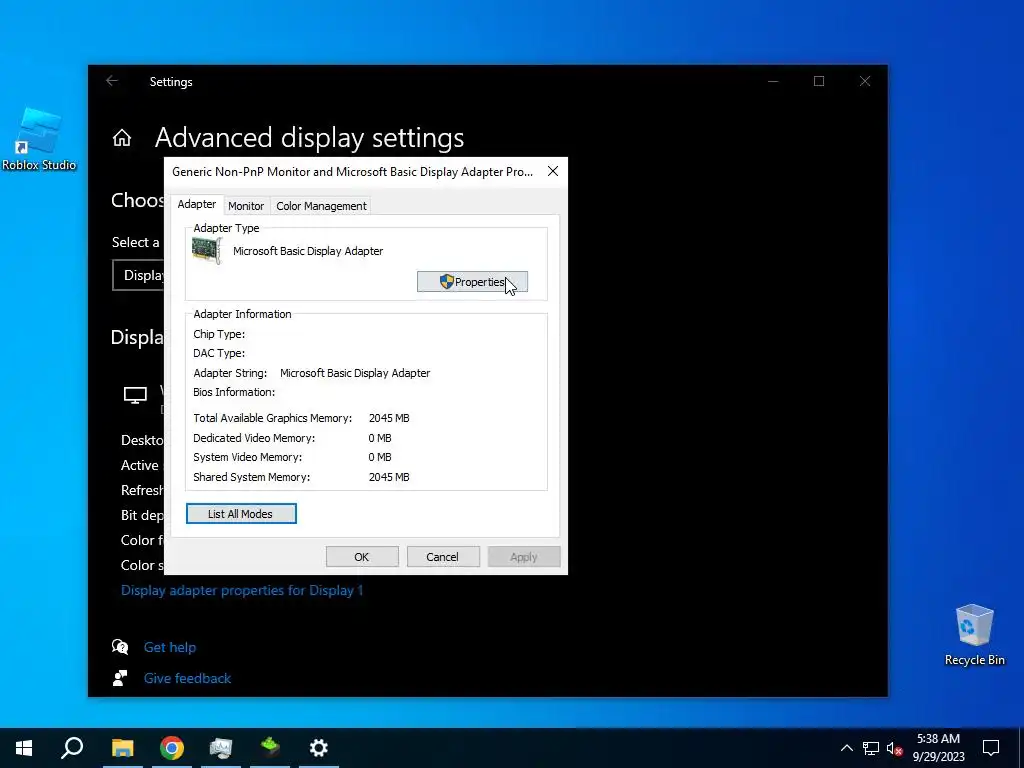Open the display selection dropdown in Settings

pyautogui.click(x=138, y=275)
